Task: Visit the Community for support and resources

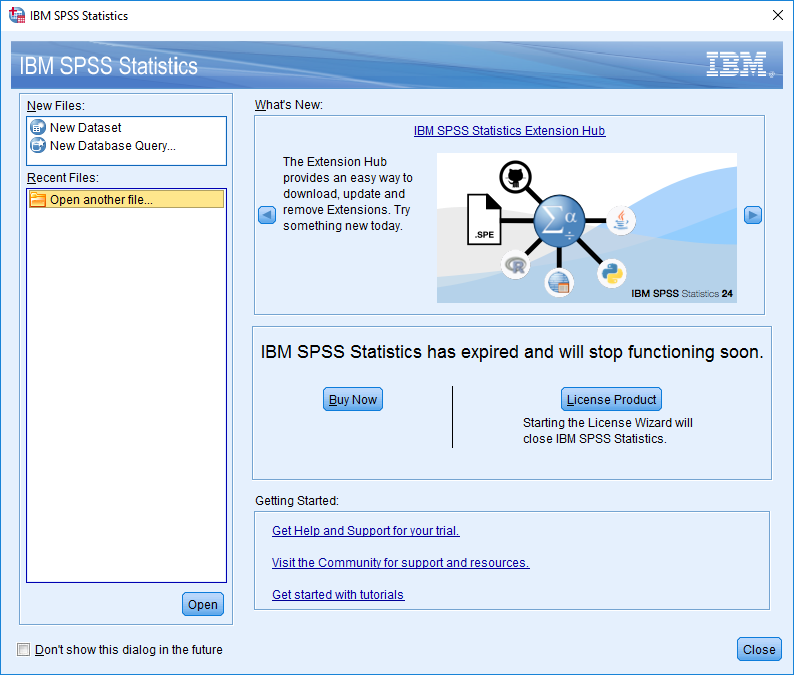Action: tap(401, 563)
